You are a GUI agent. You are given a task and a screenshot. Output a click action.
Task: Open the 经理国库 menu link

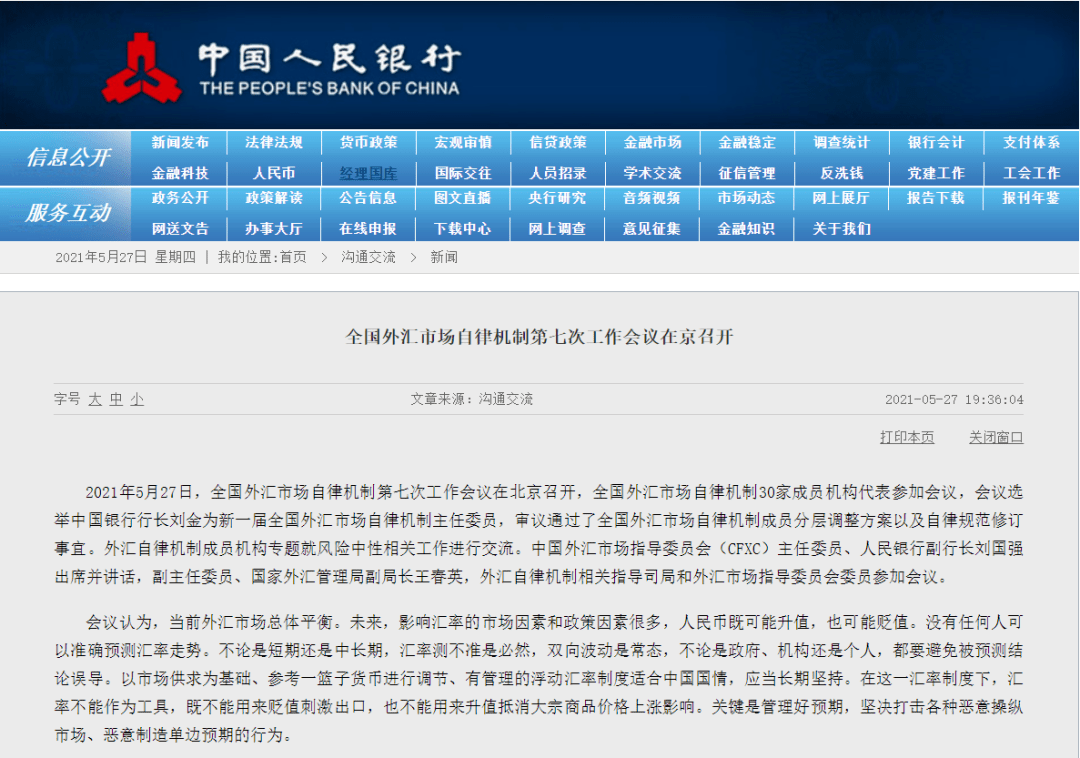click(368, 173)
